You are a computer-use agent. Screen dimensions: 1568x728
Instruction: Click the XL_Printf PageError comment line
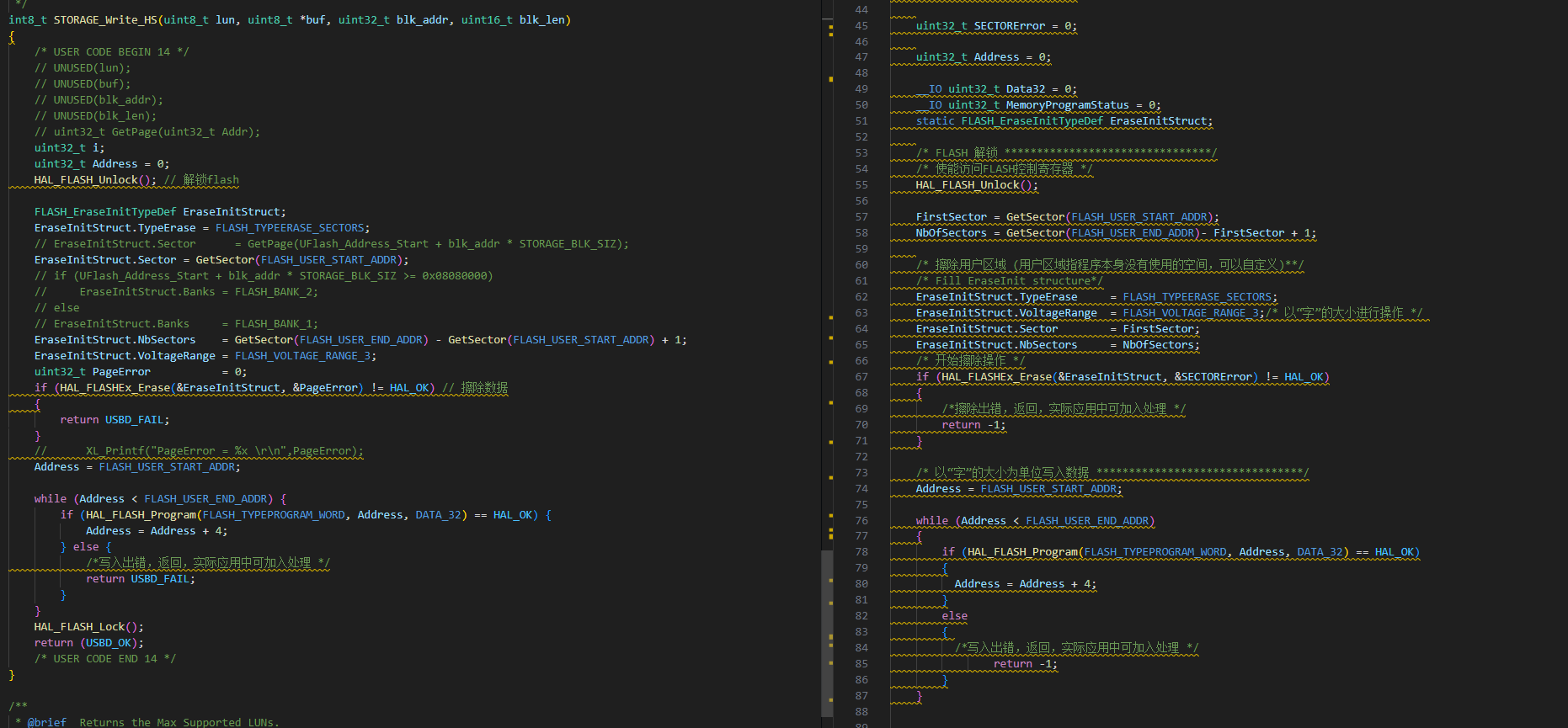(x=199, y=451)
